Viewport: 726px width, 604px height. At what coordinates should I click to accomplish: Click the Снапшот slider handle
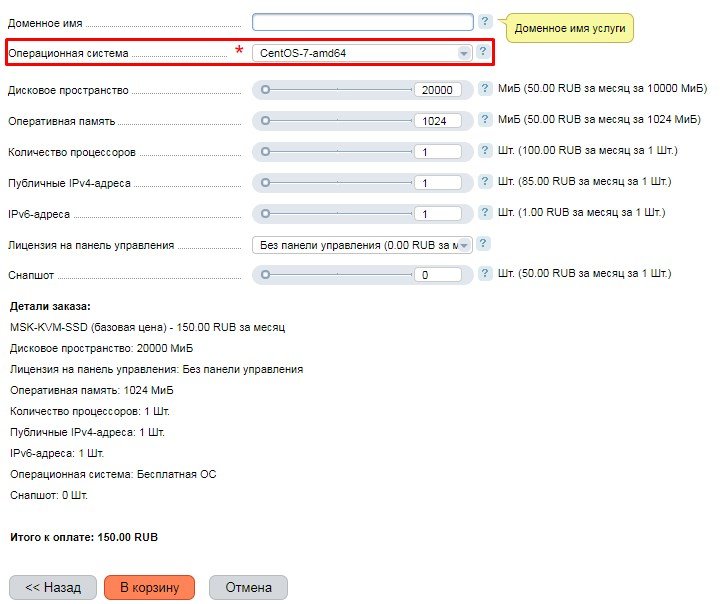(266, 274)
